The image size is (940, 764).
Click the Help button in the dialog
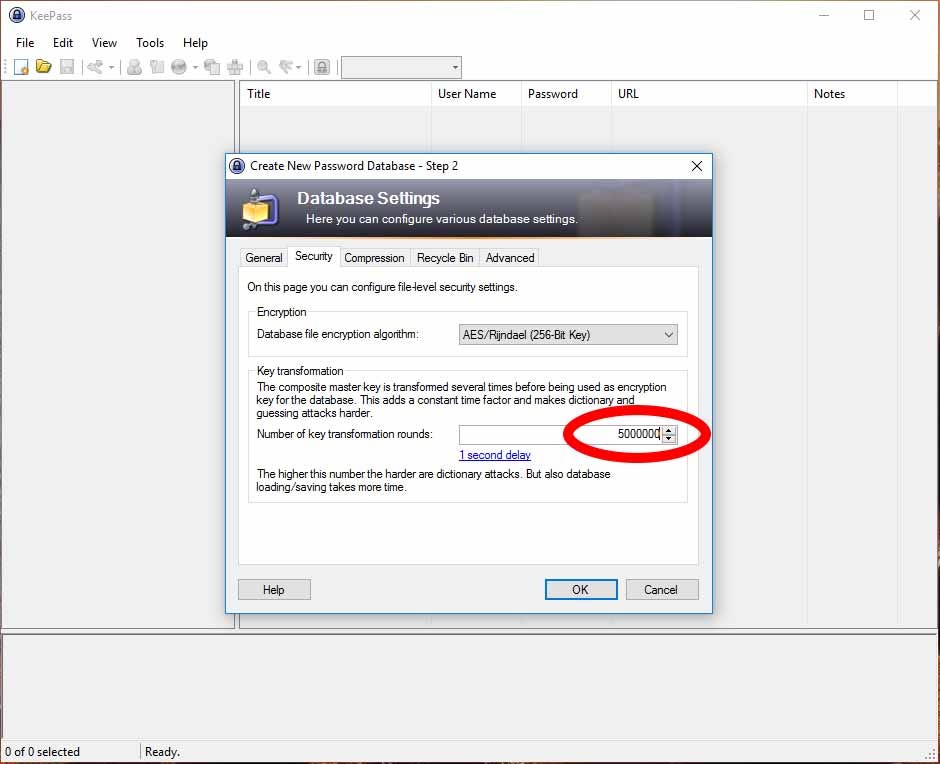[x=274, y=589]
